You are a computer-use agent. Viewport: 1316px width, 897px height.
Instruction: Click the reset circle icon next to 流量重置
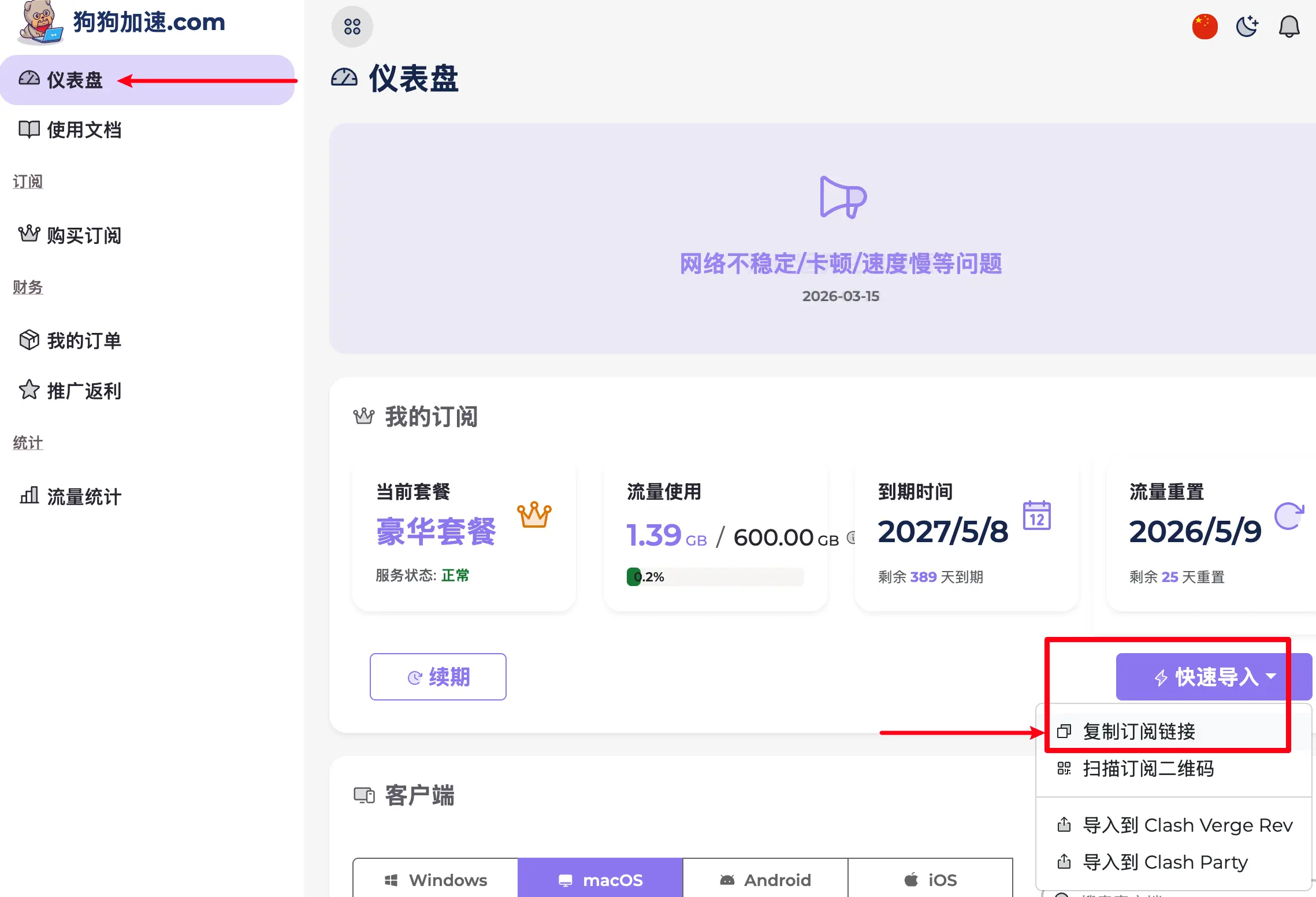coord(1289,517)
